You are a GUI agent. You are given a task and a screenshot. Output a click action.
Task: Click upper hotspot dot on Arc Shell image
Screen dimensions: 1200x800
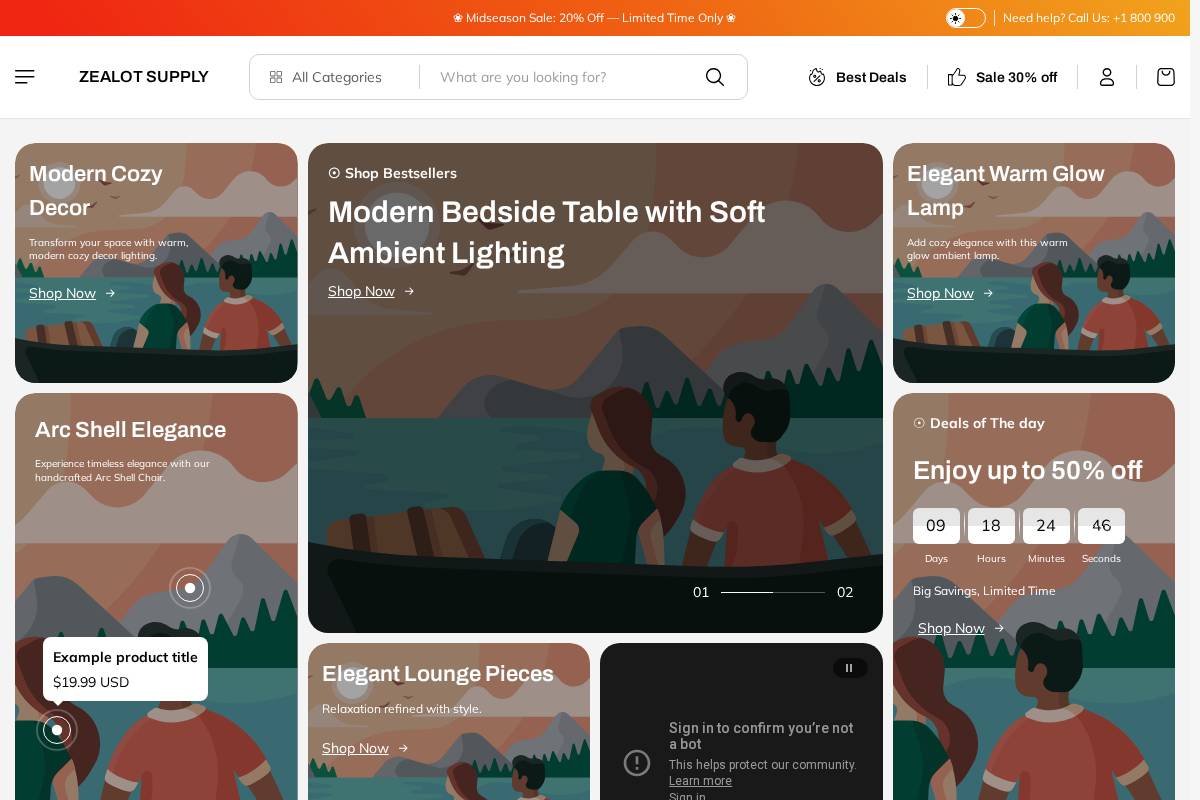coord(190,588)
